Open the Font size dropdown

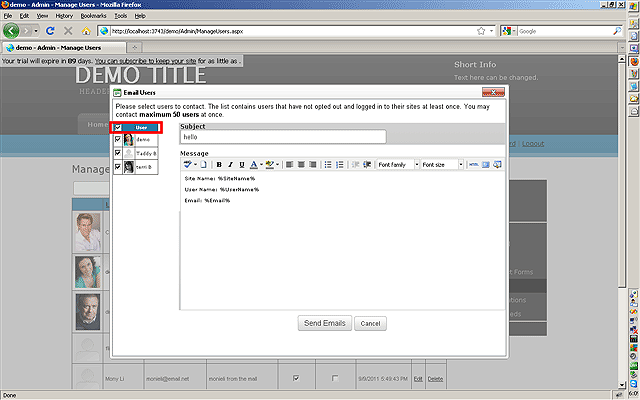tap(441, 164)
